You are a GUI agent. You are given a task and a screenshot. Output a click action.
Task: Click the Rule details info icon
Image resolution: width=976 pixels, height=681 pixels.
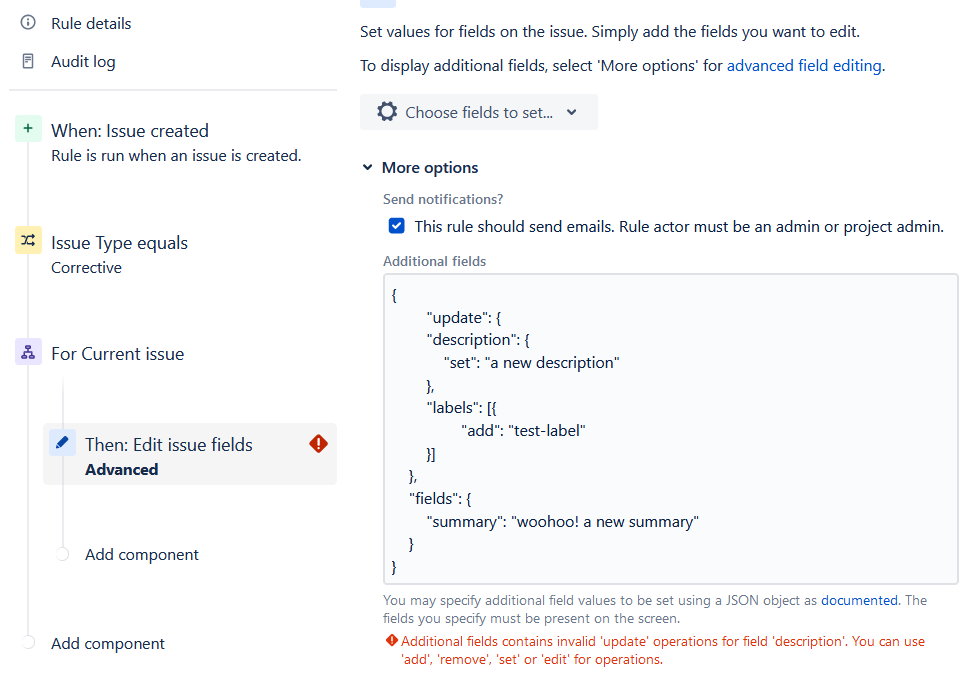coord(28,23)
